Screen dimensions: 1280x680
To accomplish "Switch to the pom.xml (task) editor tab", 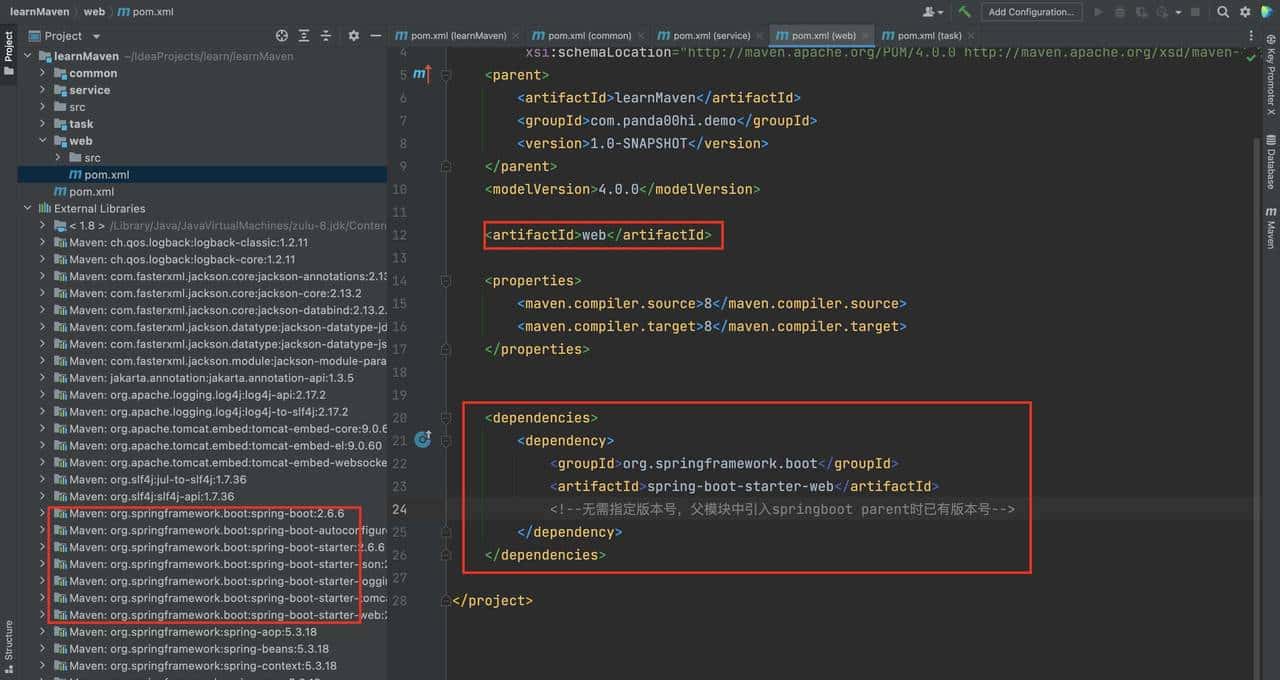I will point(920,35).
